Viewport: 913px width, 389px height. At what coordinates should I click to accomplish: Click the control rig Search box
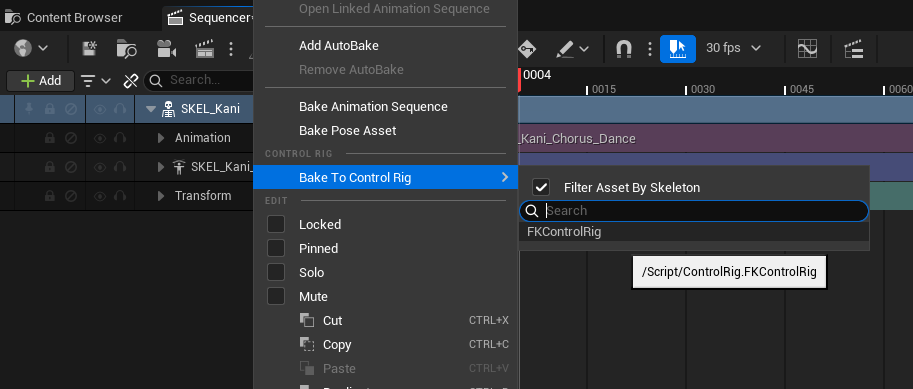pyautogui.click(x=693, y=211)
